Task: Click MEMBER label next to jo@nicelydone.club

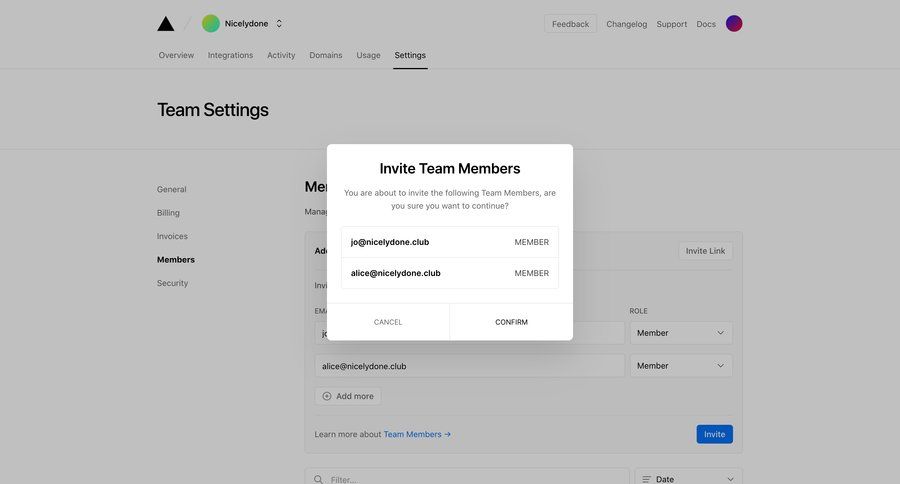Action: pos(532,242)
